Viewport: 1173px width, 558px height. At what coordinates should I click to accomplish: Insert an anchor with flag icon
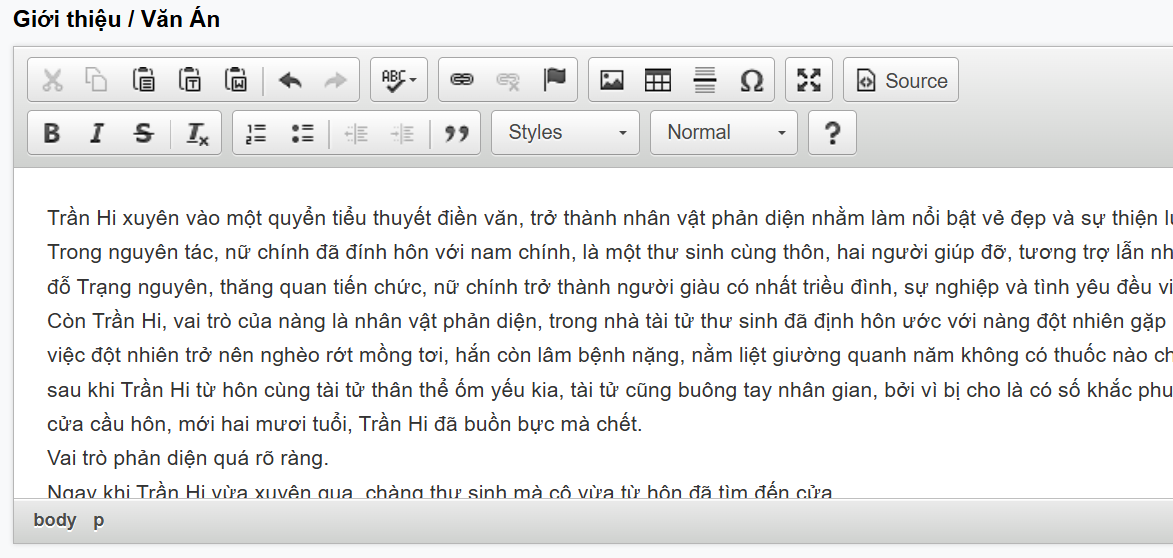554,80
